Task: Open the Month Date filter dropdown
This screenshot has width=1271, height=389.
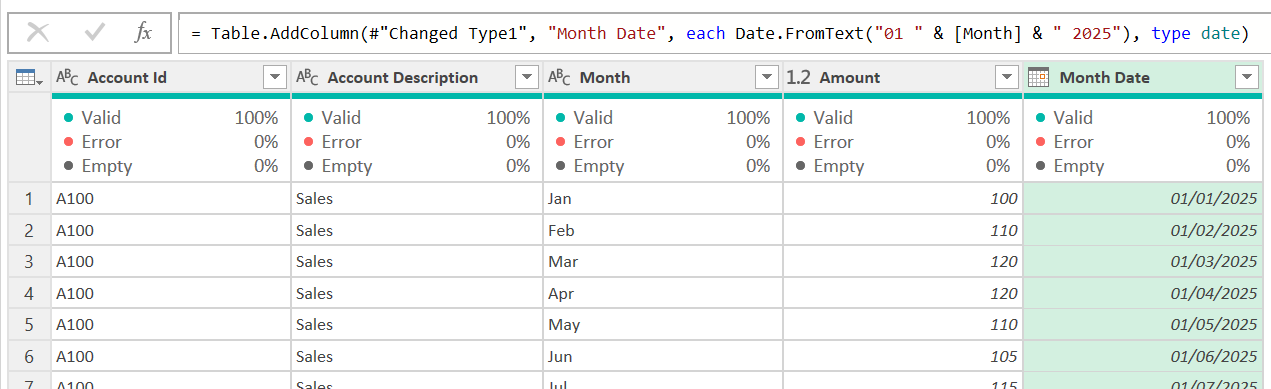Action: [1247, 77]
